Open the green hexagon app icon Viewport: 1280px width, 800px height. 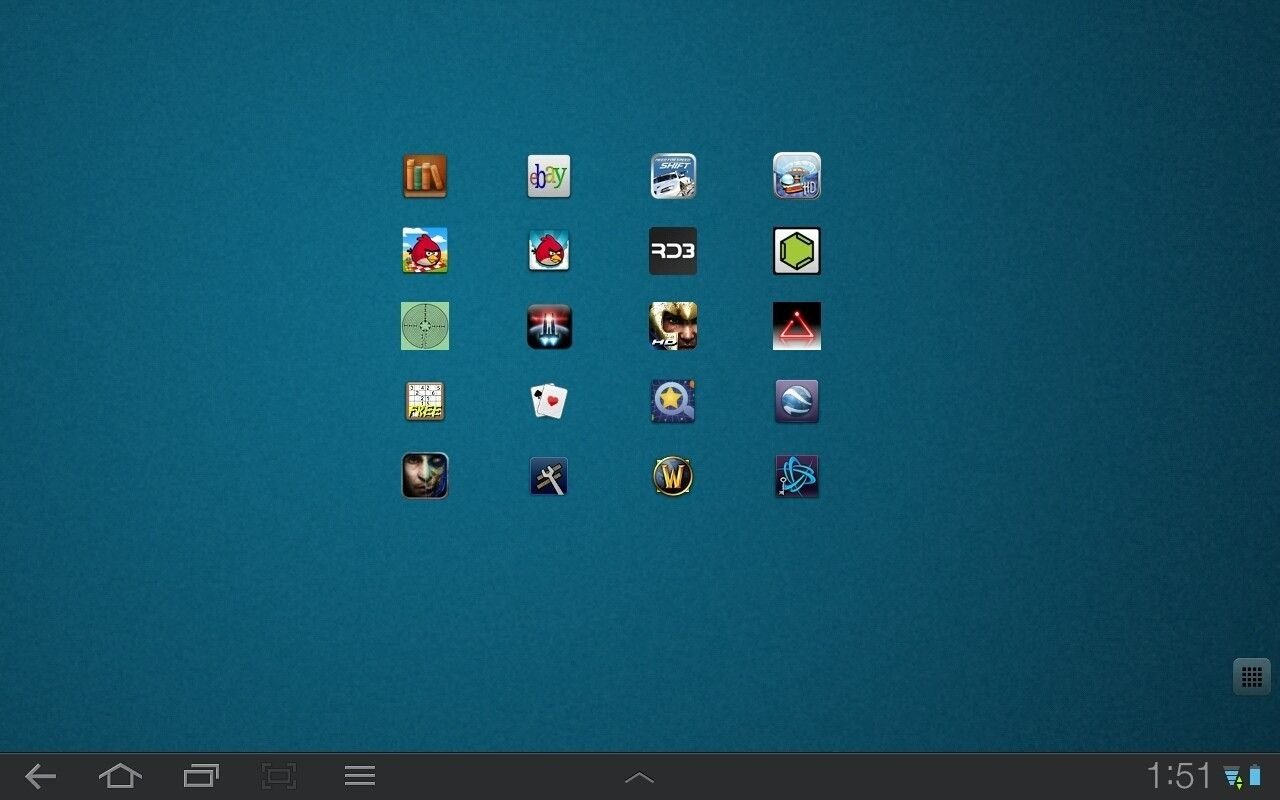[797, 250]
